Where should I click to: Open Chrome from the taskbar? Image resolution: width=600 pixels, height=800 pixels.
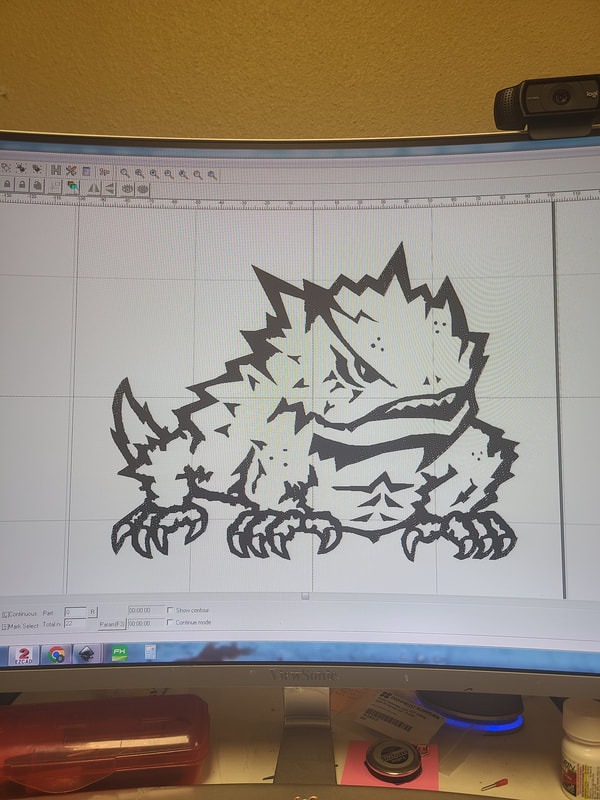(x=56, y=655)
